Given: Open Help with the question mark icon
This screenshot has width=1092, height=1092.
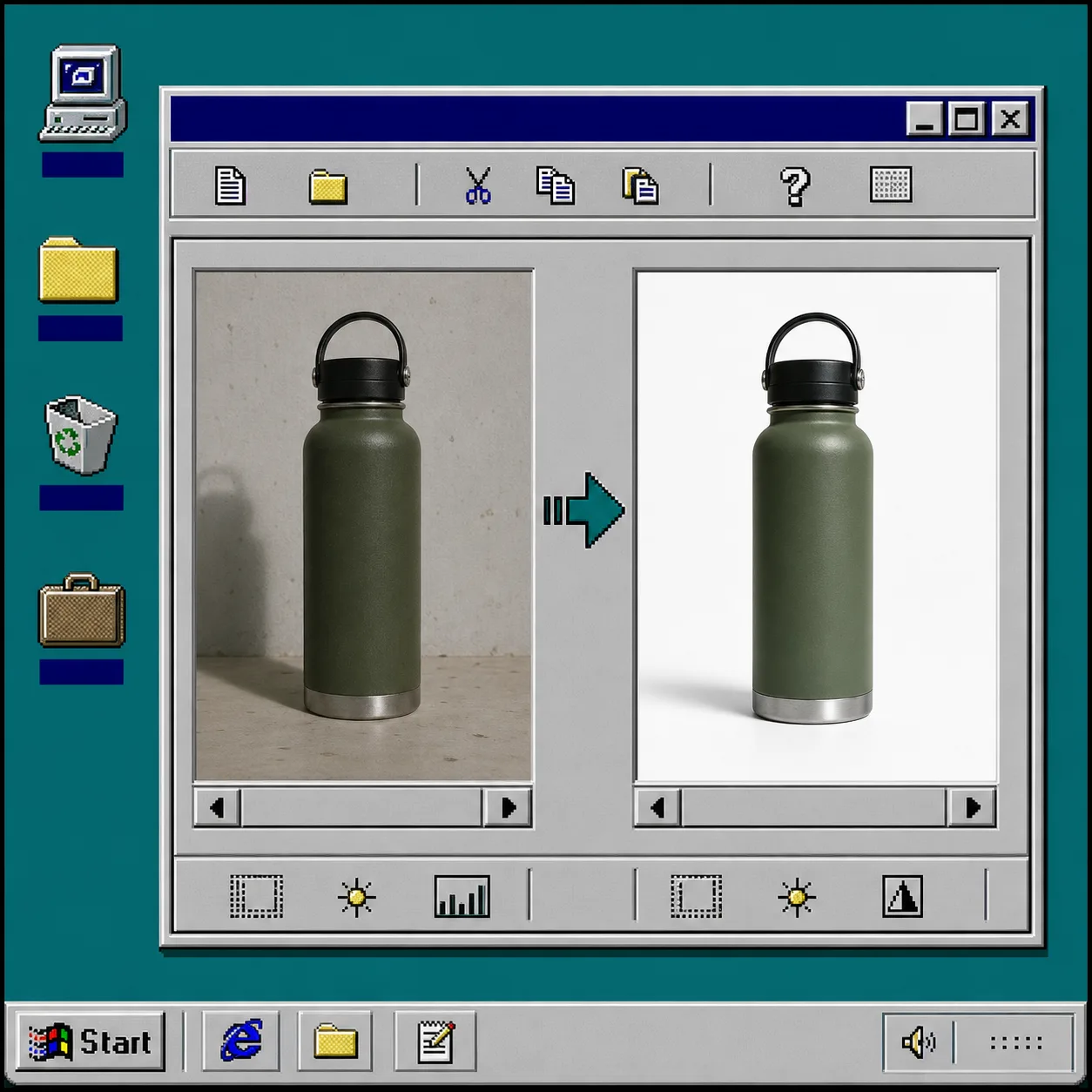Looking at the screenshot, I should click(794, 185).
